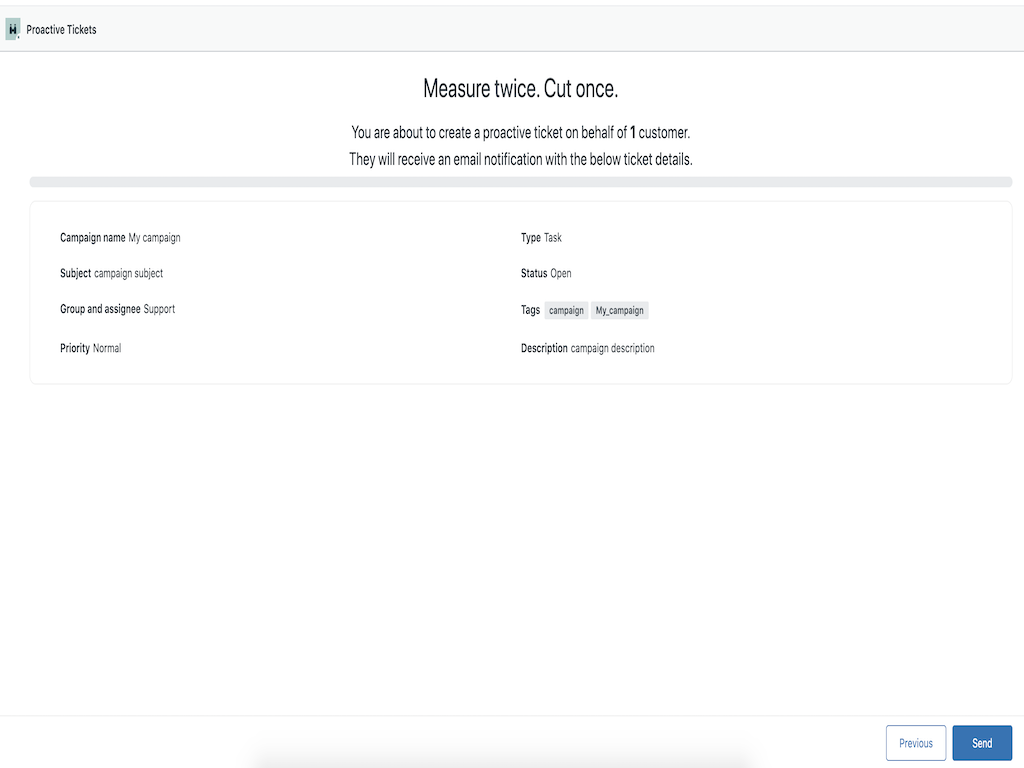Click the gray progress bar
This screenshot has height=768, width=1024.
pos(520,182)
